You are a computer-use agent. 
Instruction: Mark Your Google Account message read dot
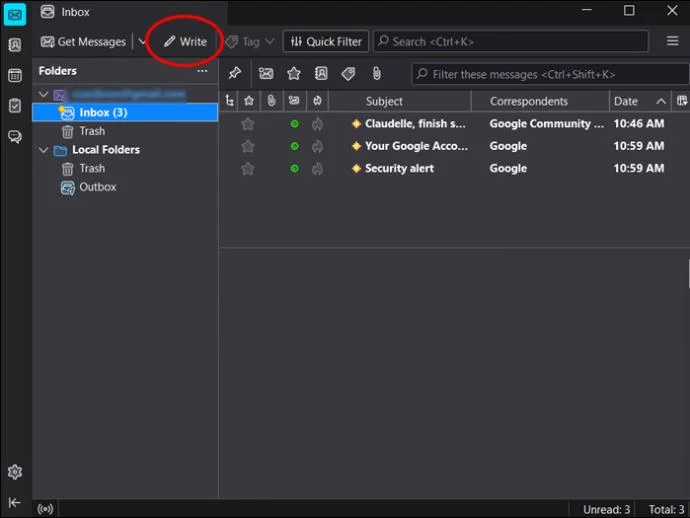294,146
